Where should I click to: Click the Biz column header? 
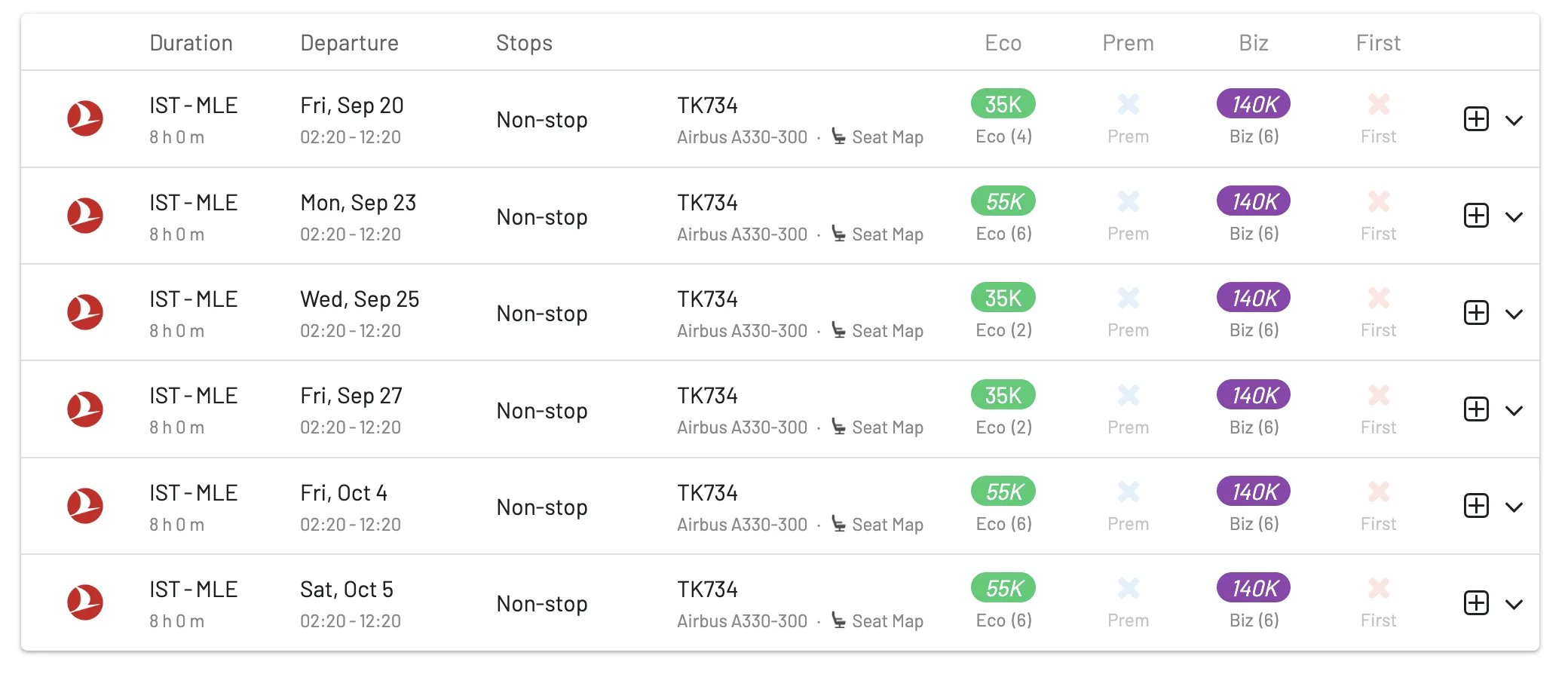click(x=1254, y=43)
